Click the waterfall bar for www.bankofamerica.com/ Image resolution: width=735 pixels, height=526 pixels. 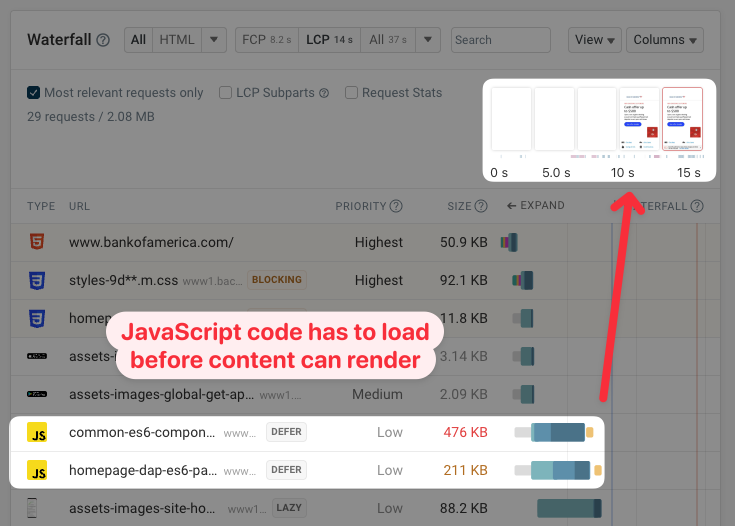point(509,242)
